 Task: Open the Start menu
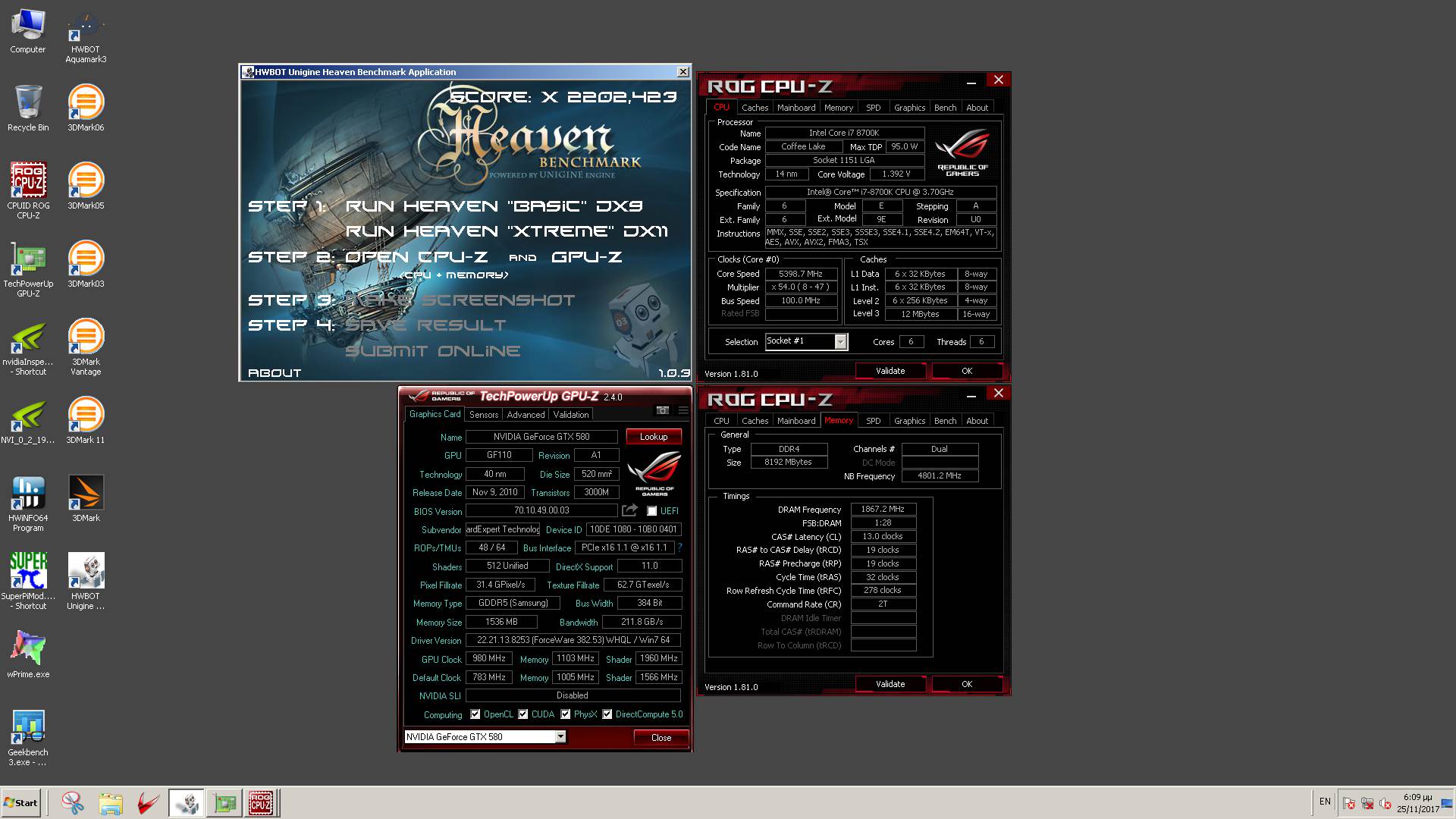tap(21, 803)
